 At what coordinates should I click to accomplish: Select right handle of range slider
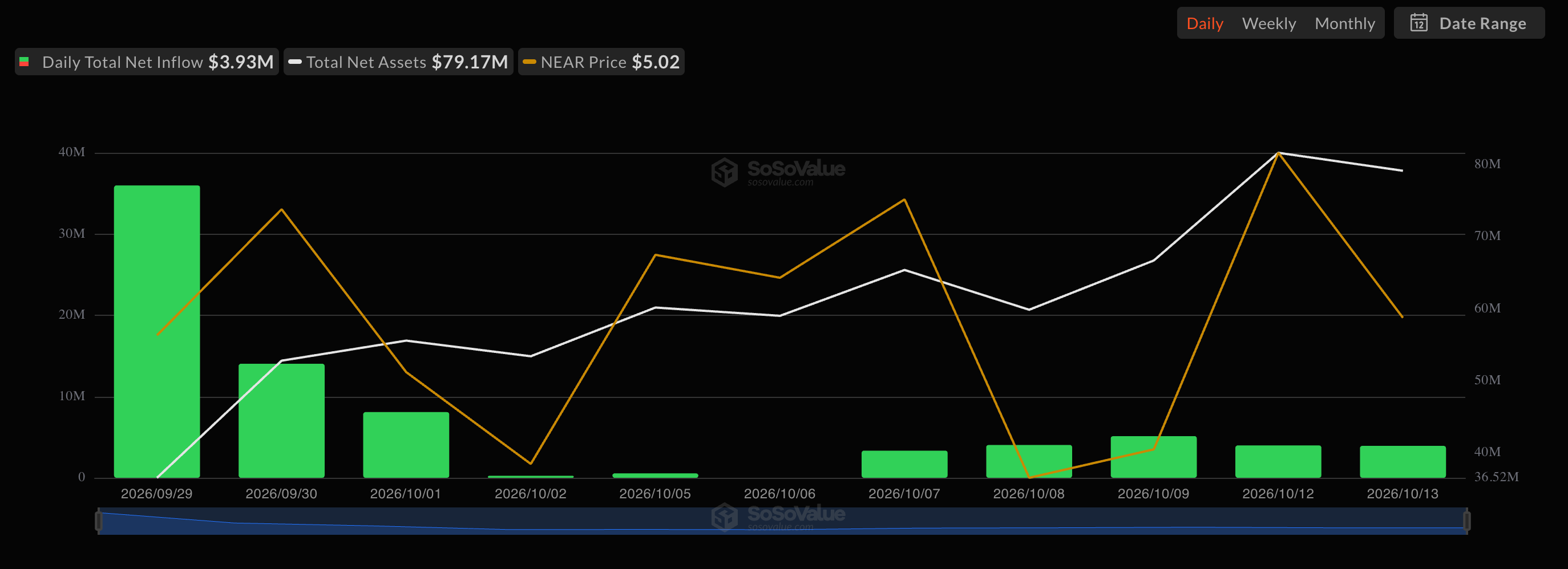pos(1467,521)
